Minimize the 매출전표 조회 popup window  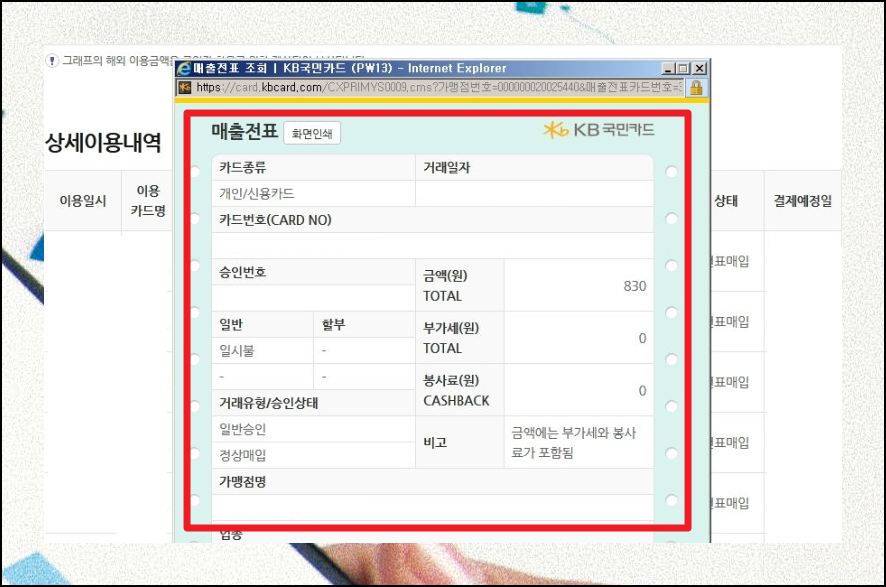coord(668,68)
